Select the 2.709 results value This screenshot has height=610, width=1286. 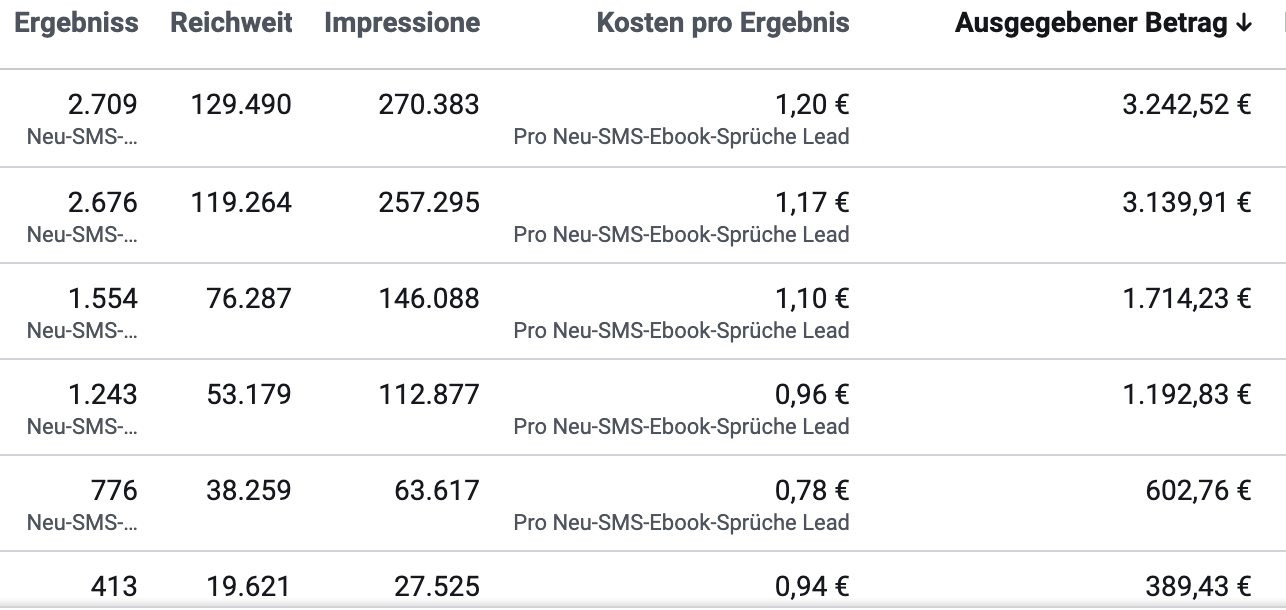click(x=102, y=104)
